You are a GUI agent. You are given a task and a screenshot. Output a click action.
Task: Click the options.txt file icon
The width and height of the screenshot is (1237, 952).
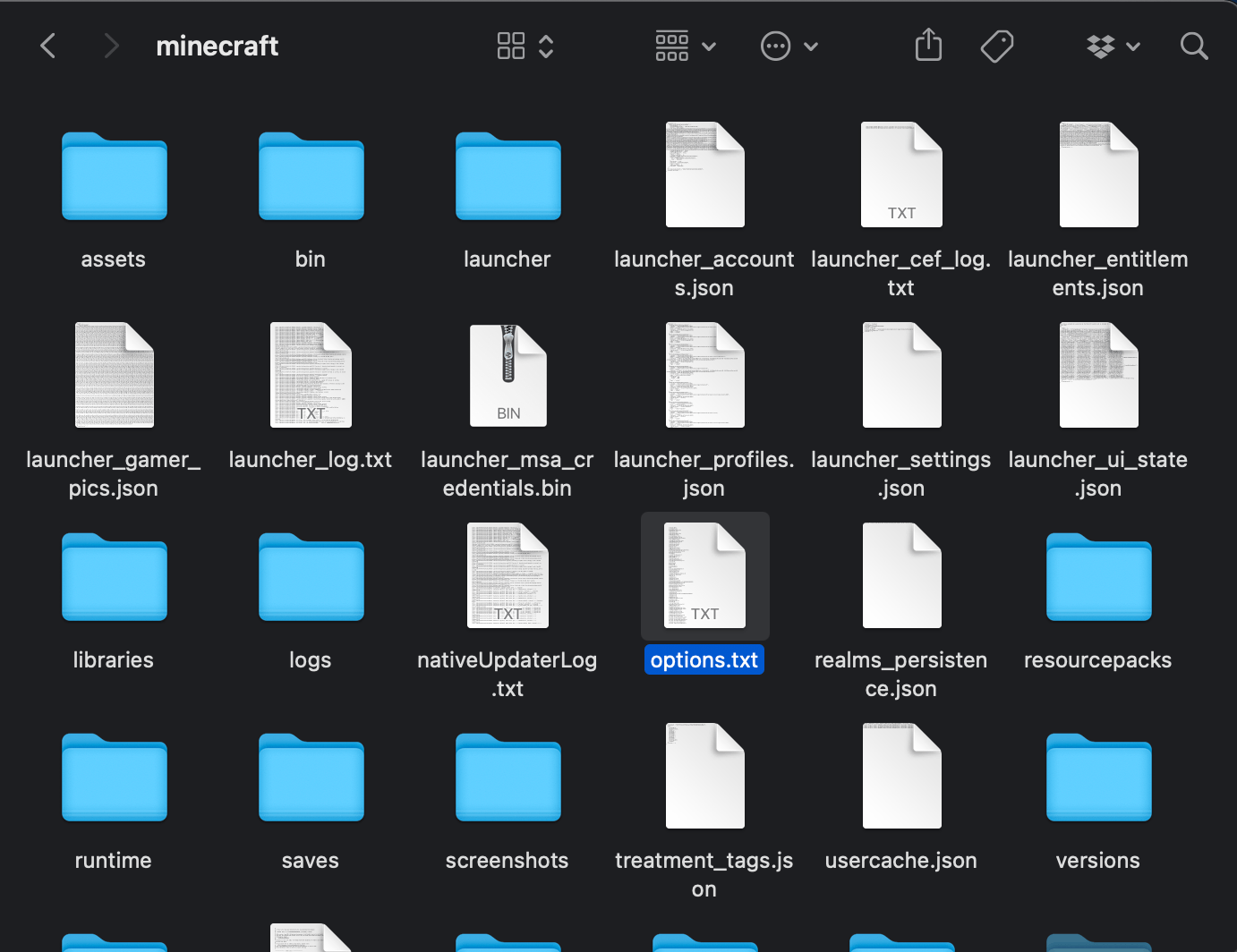coord(705,575)
